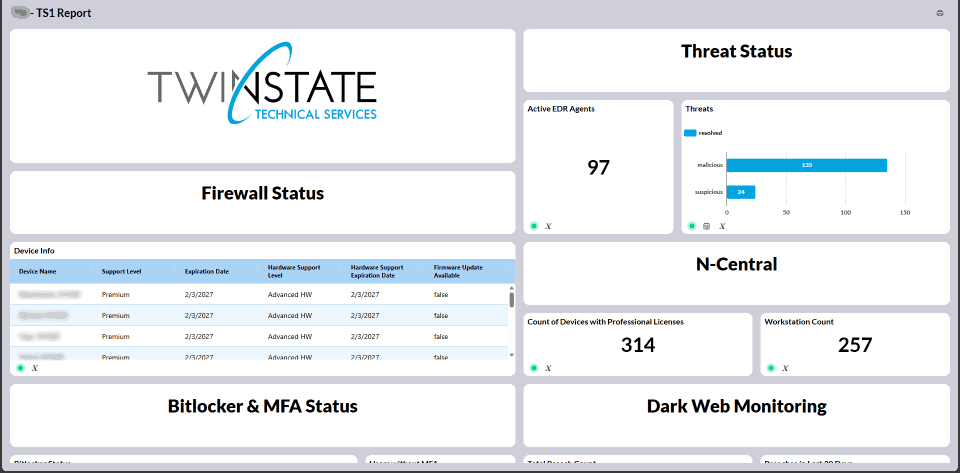Click the Threat Status heading

coord(737,51)
